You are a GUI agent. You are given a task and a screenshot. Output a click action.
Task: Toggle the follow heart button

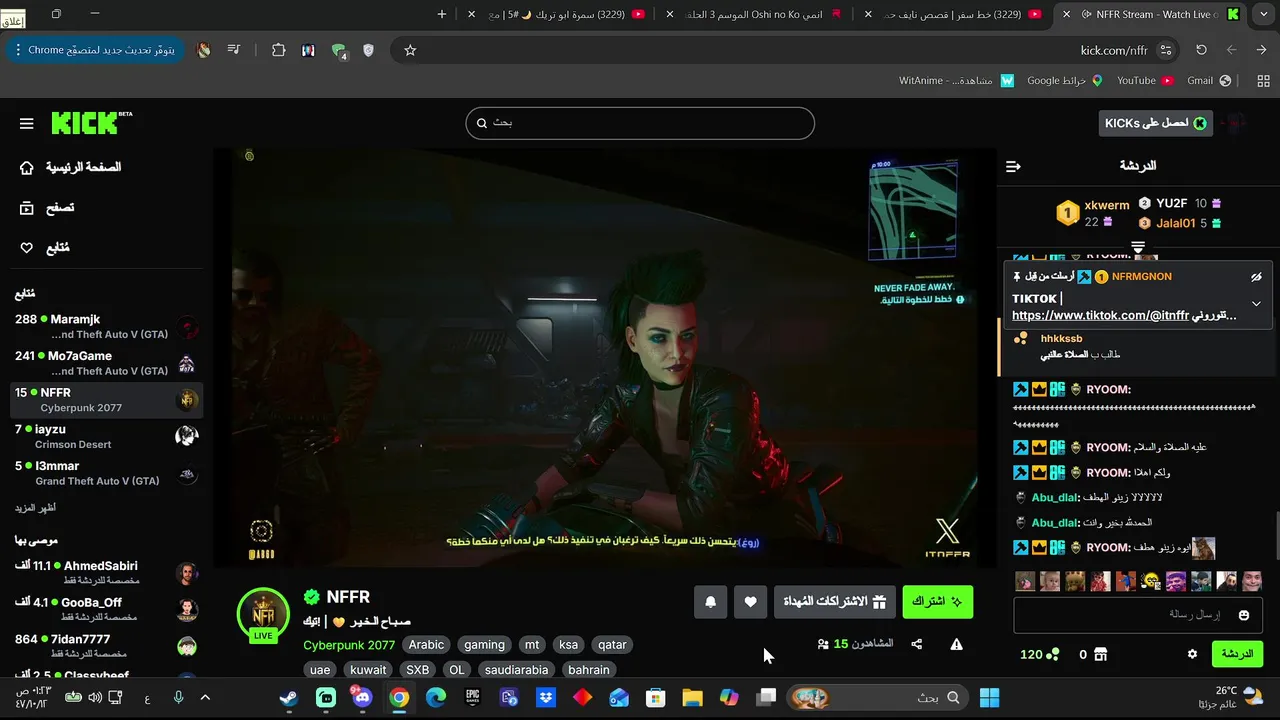click(750, 601)
